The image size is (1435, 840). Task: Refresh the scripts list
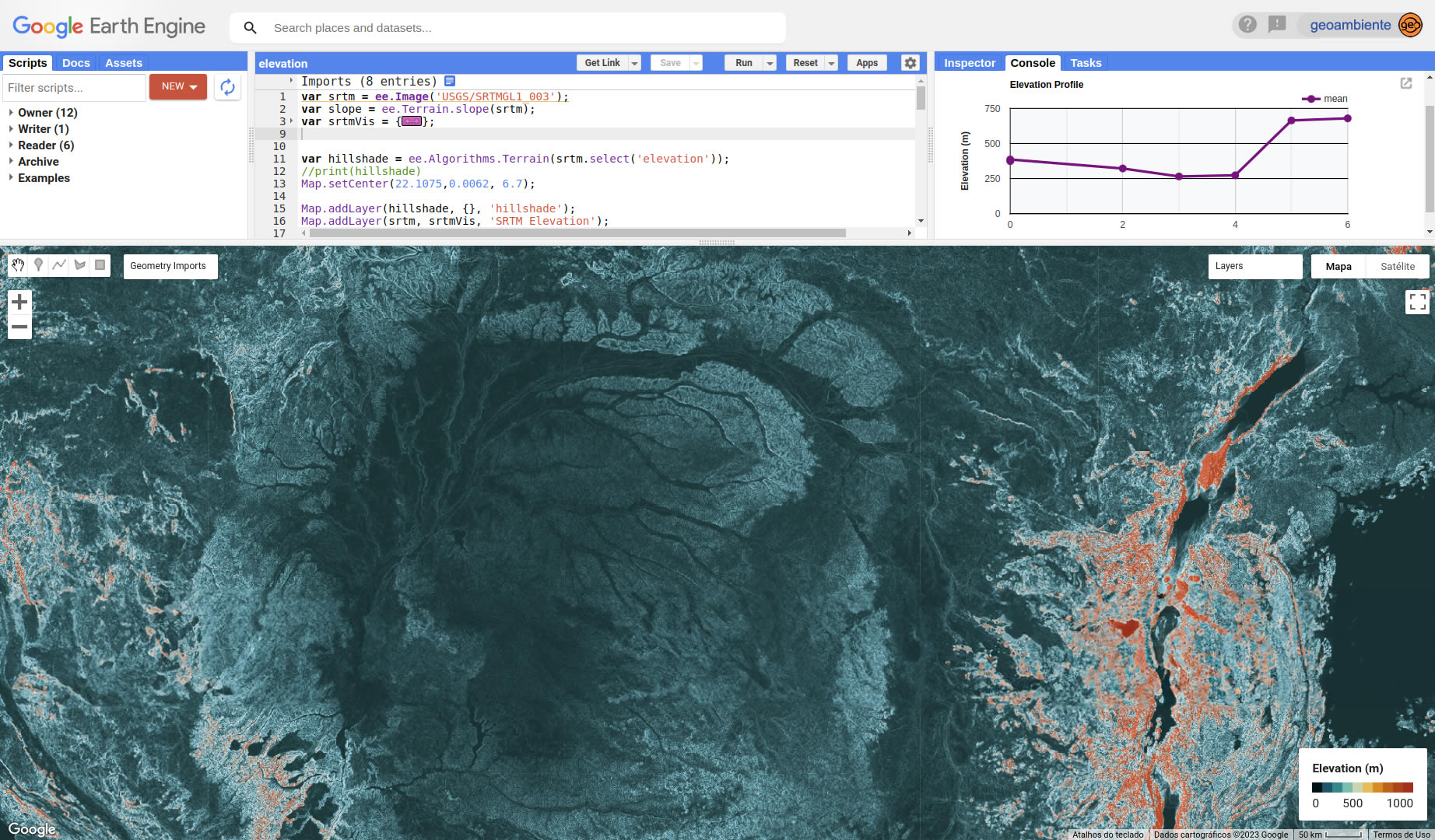[227, 87]
